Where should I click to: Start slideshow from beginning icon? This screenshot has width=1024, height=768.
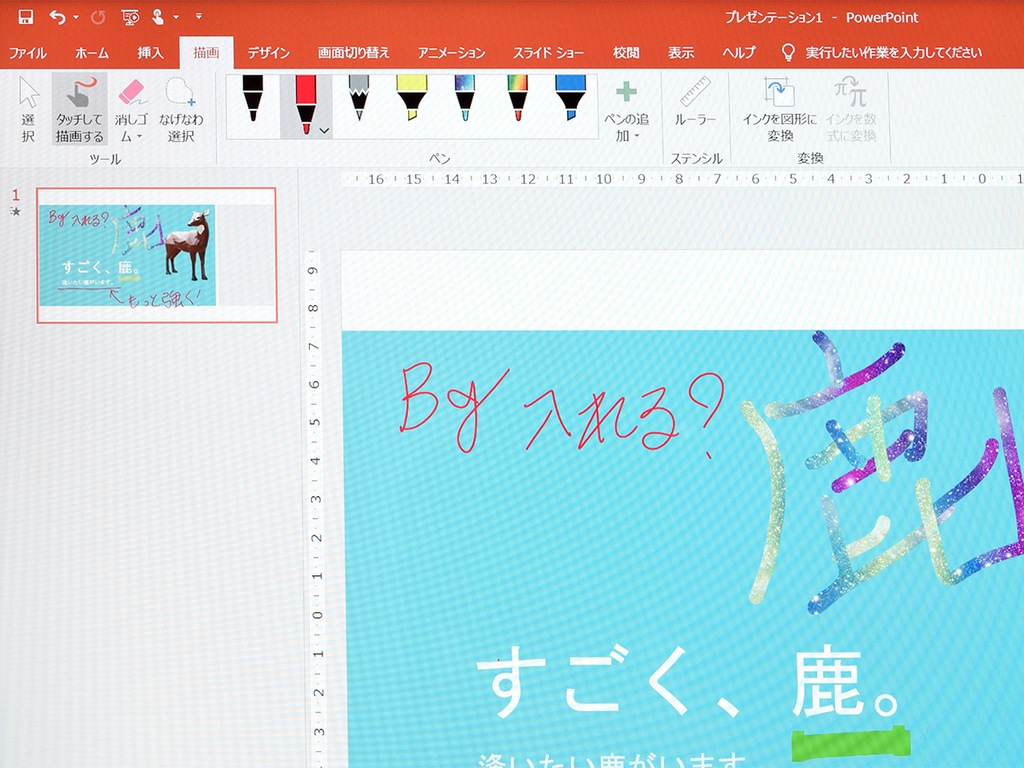coord(130,17)
